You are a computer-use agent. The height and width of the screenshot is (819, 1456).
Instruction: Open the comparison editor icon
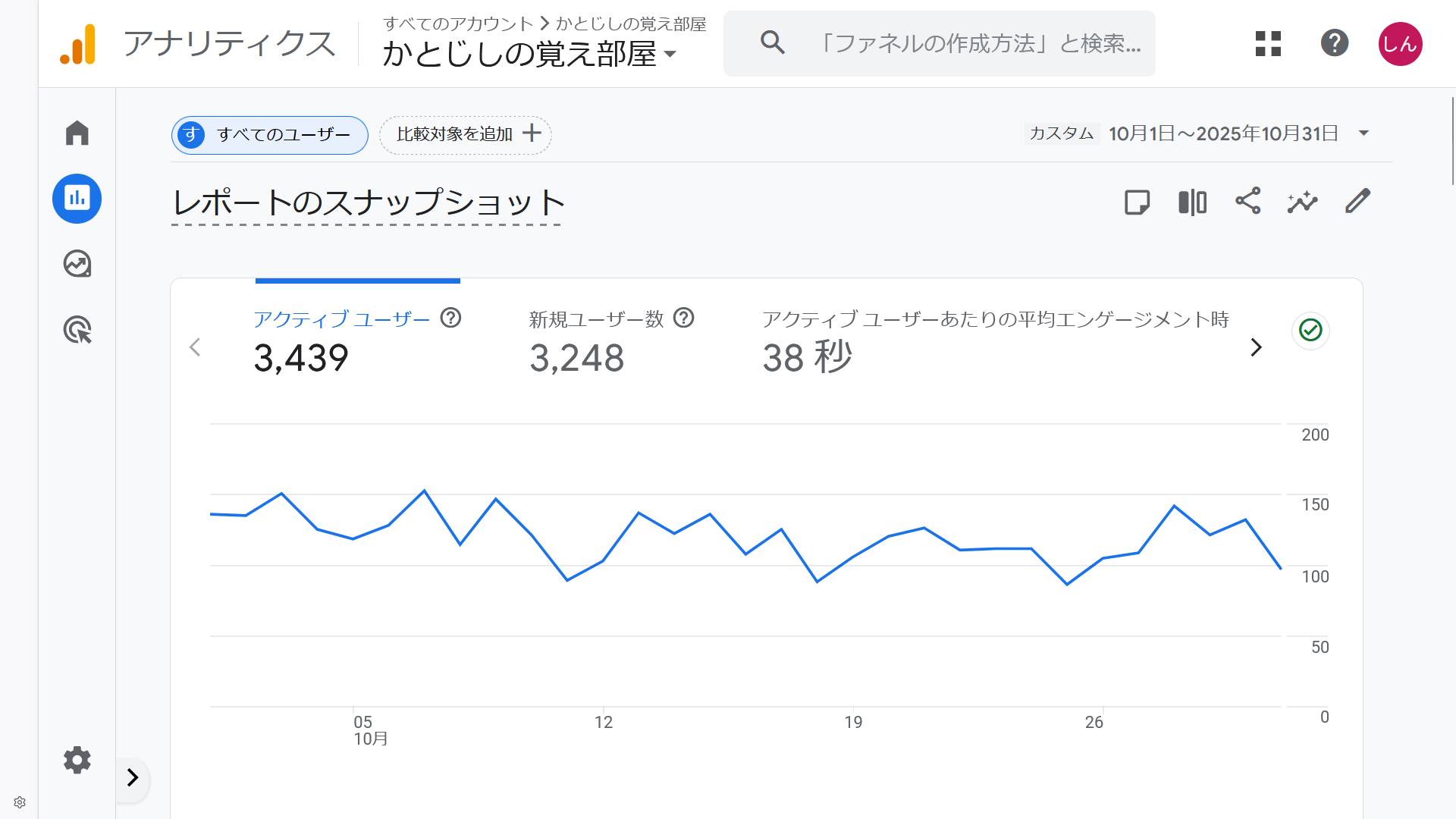tap(1191, 202)
